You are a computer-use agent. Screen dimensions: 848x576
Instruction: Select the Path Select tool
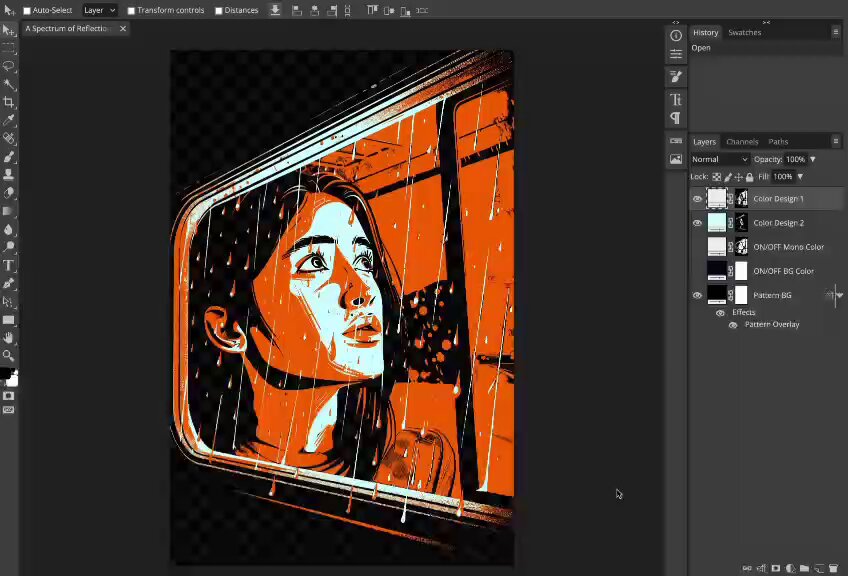(x=9, y=302)
